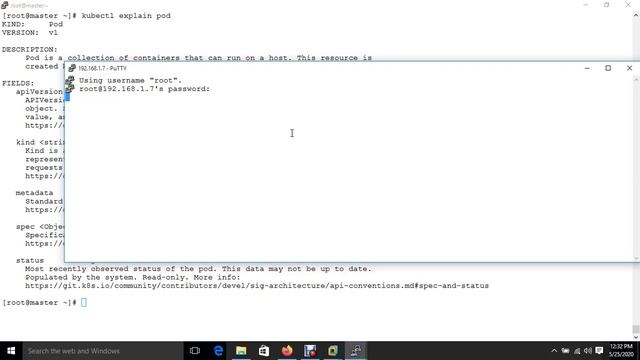This screenshot has height=360, width=640.
Task: Click the 'Using username "root"' line
Action: click(130, 80)
